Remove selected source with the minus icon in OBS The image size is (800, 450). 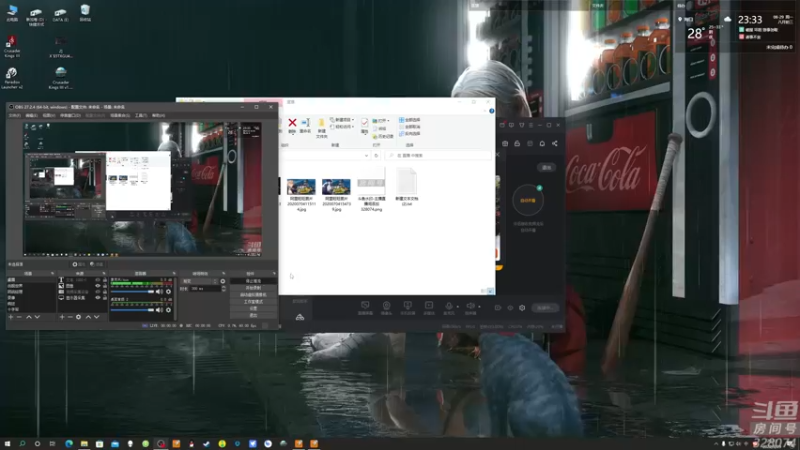coord(70,317)
